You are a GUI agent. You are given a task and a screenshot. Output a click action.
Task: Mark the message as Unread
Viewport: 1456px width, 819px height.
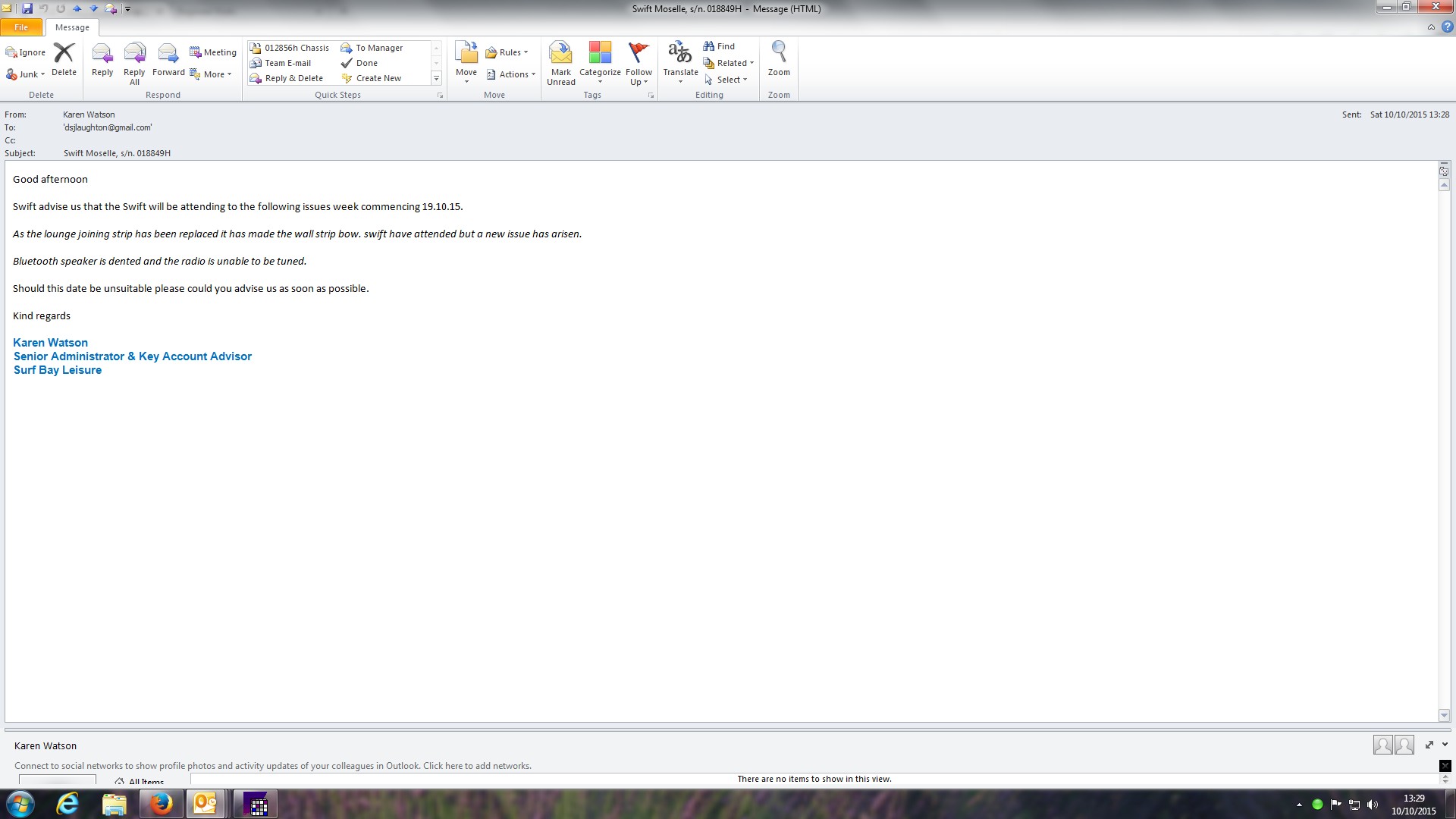560,62
